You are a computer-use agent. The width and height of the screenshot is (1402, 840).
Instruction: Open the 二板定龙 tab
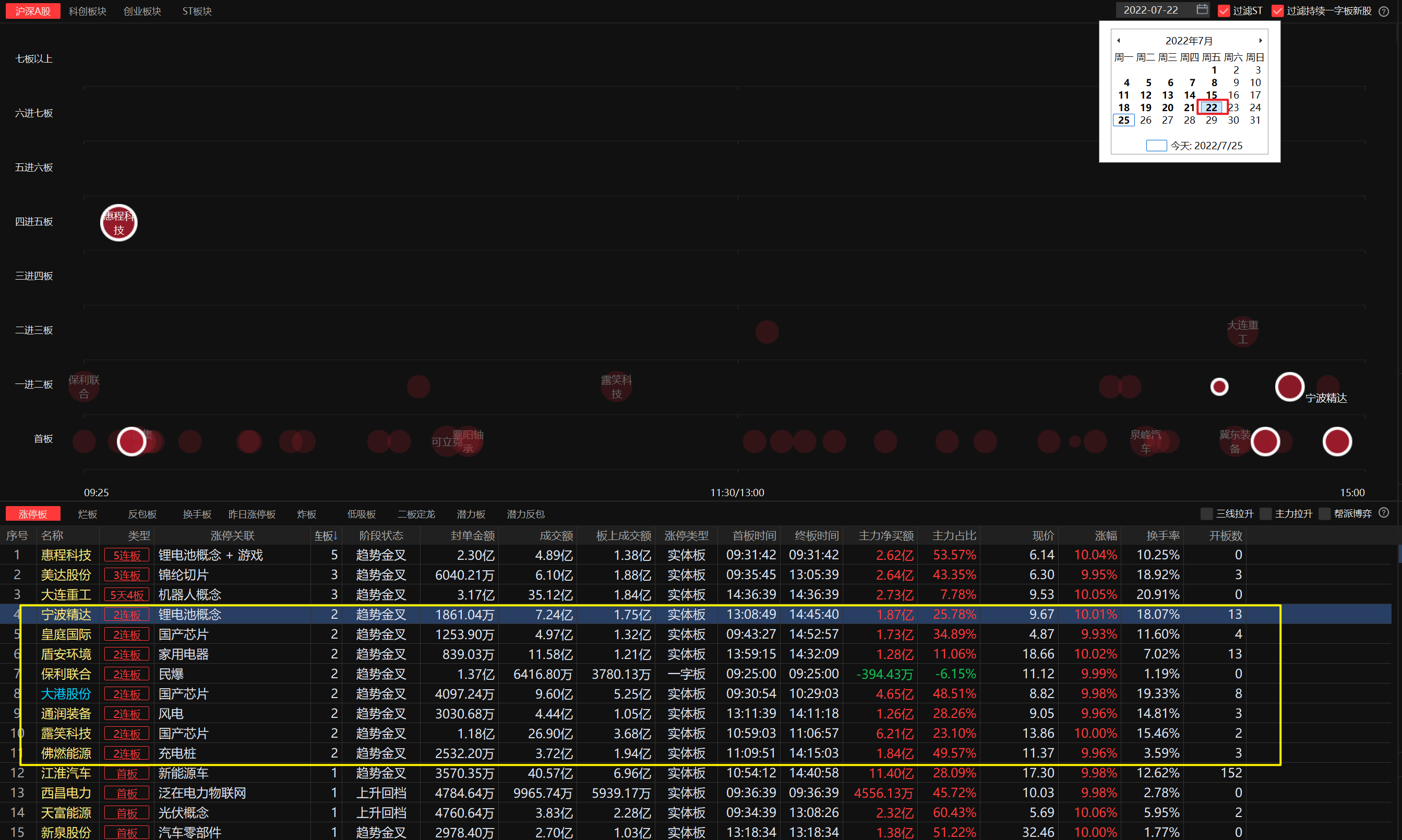416,514
